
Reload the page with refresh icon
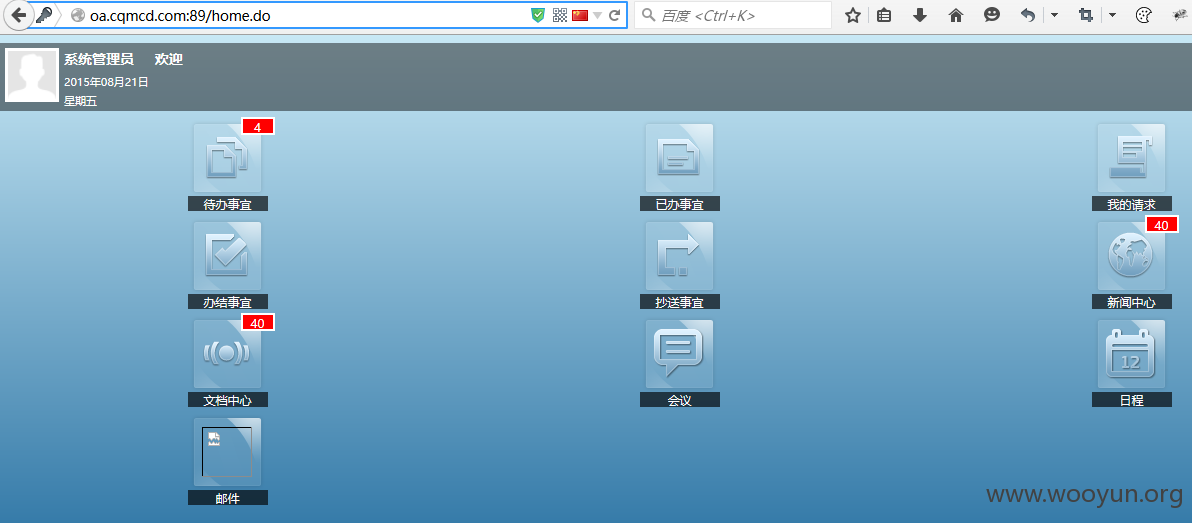coord(615,15)
